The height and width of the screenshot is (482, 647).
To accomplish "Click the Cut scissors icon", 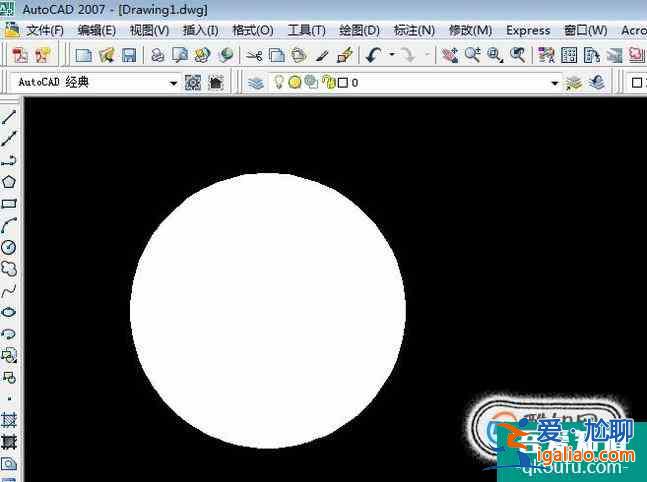I will click(x=254, y=55).
